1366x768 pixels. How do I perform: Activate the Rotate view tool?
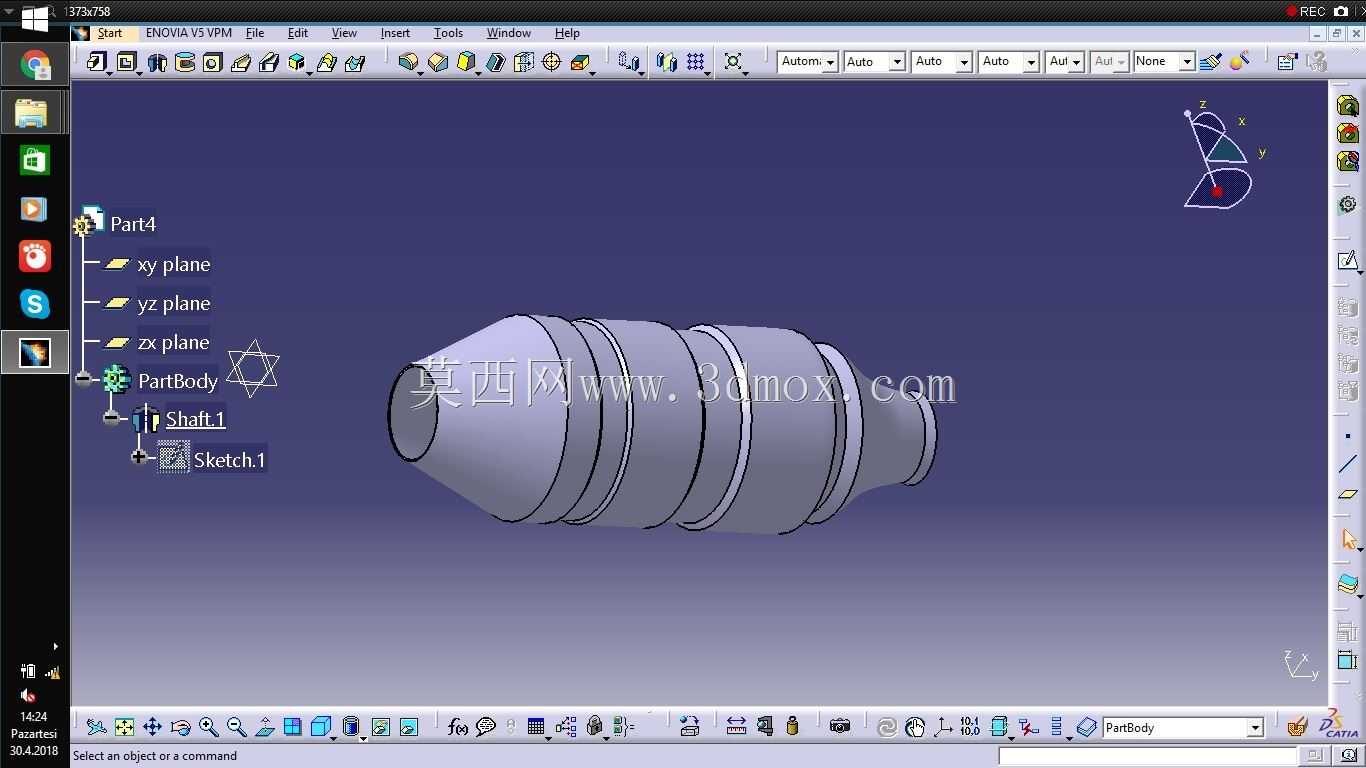(180, 727)
